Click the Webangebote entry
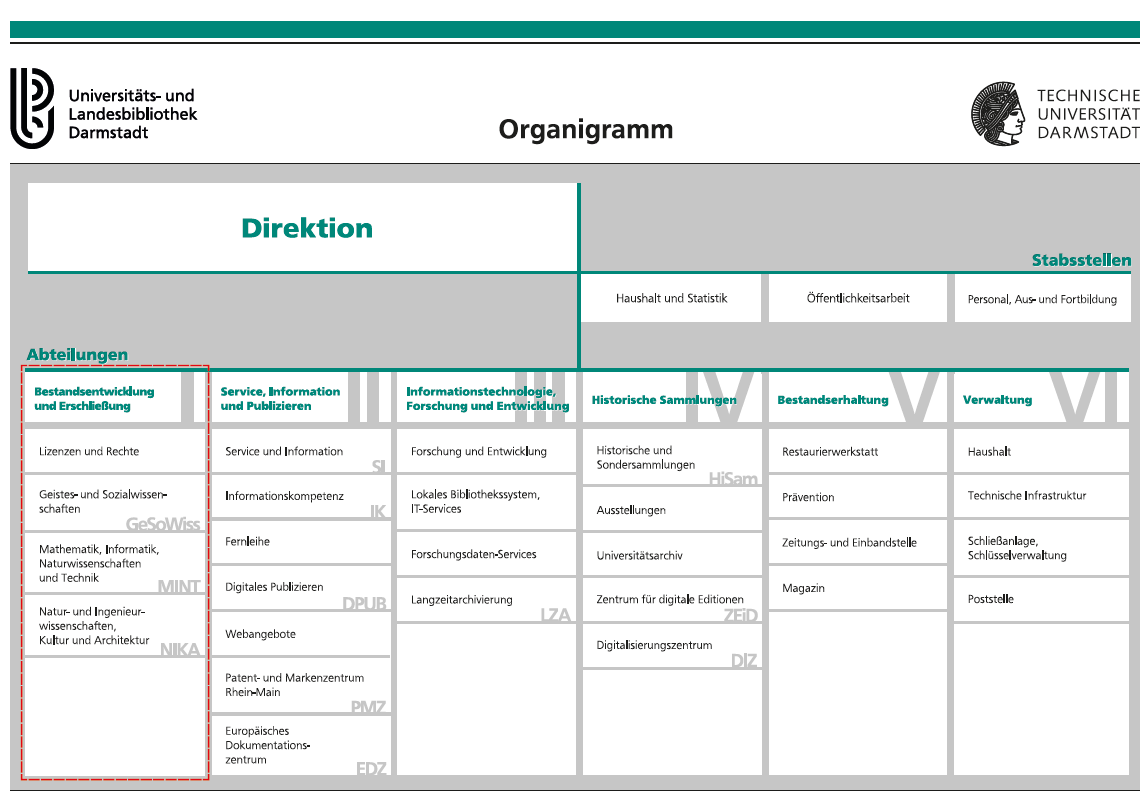Screen dimensions: 1140x792 click(301, 634)
